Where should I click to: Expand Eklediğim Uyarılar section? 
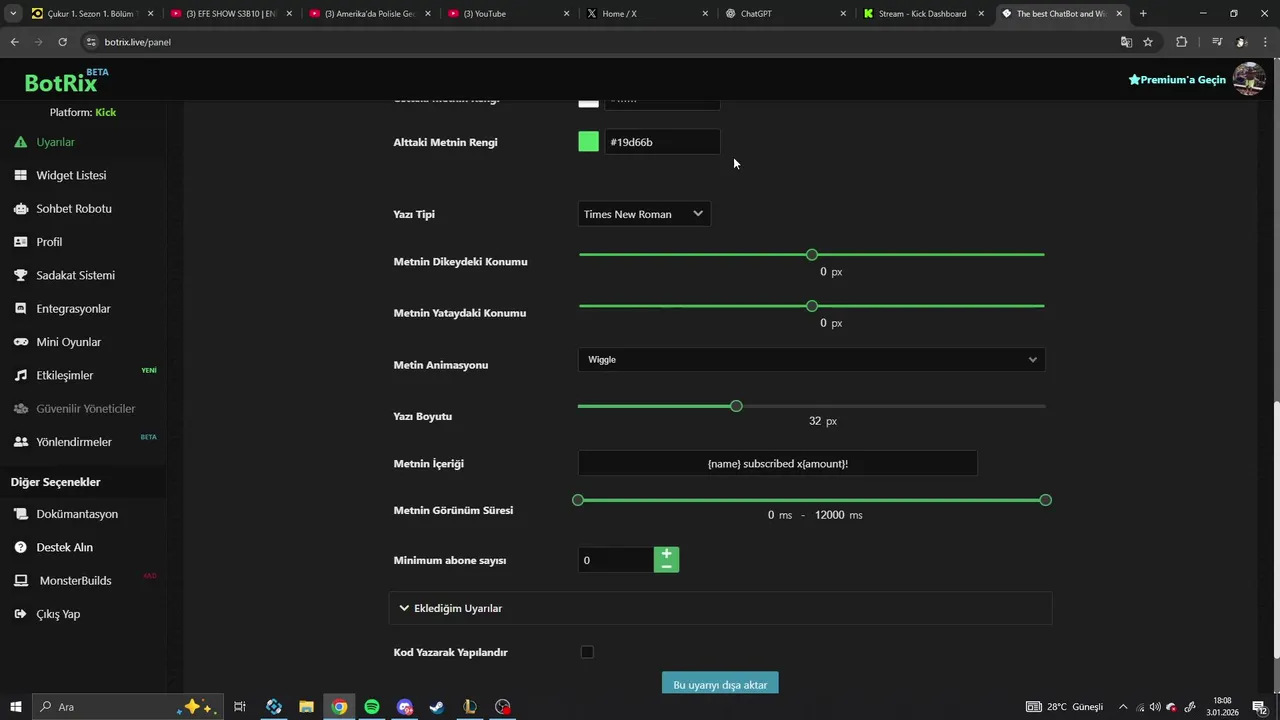pos(720,608)
